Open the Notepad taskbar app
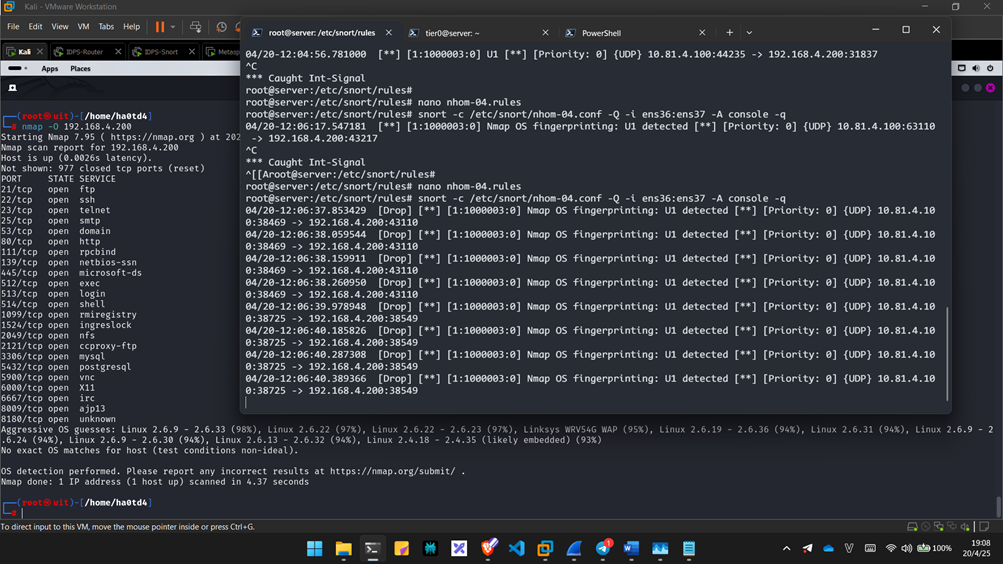 tap(689, 548)
